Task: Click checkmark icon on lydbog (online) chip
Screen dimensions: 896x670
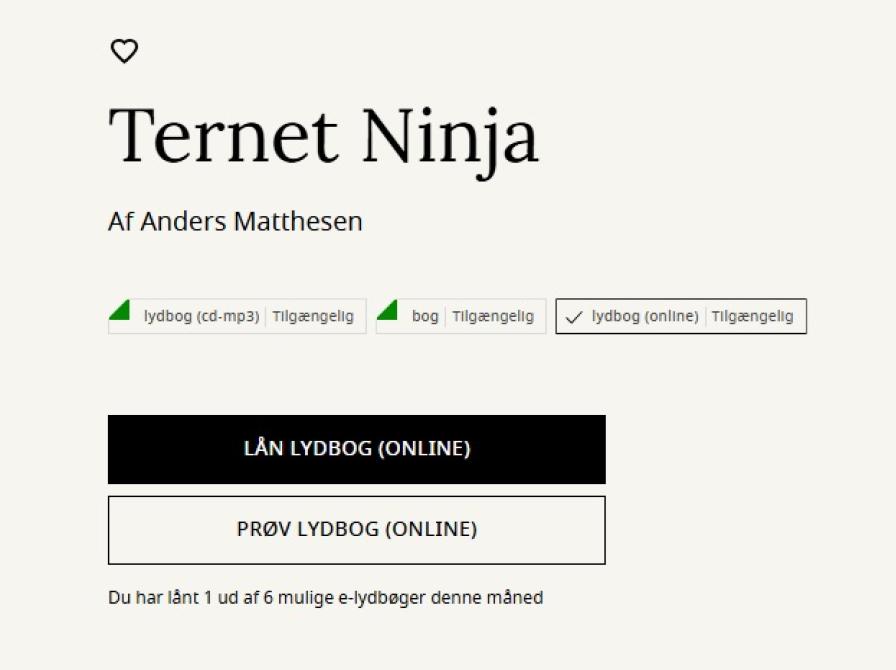Action: [574, 317]
